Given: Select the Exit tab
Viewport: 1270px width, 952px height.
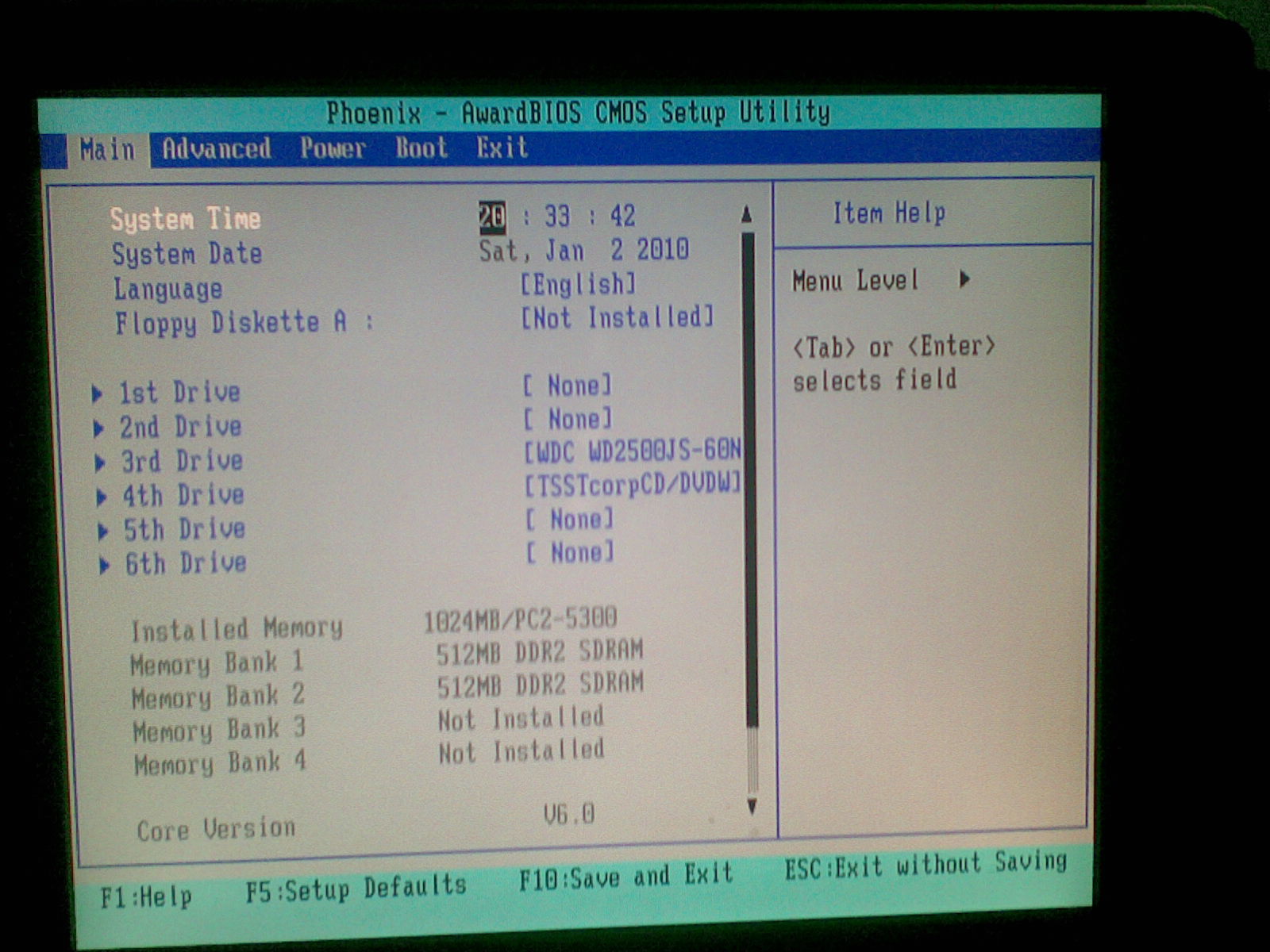Looking at the screenshot, I should (502, 147).
